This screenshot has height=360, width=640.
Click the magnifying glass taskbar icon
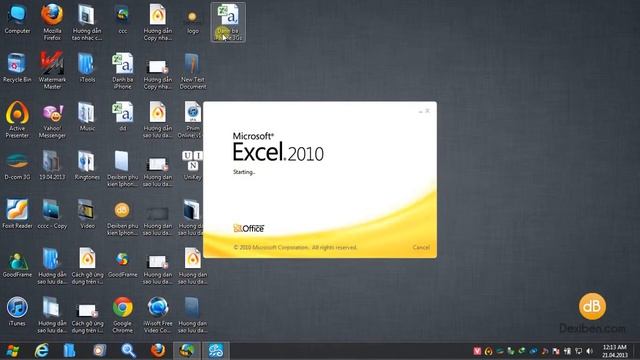(128, 351)
